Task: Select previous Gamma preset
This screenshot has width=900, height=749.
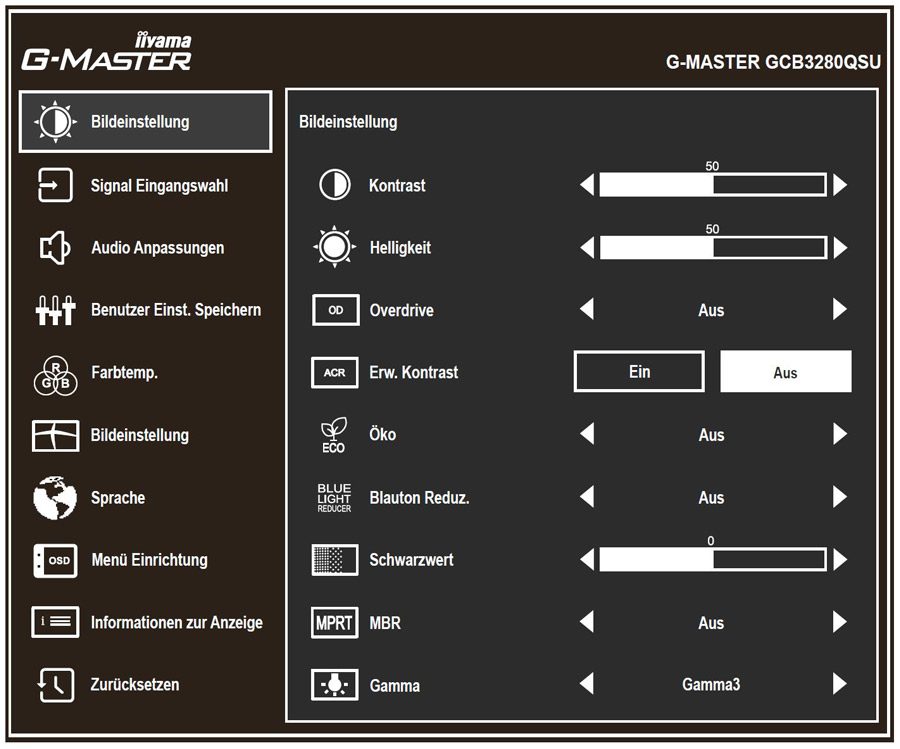Action: point(587,684)
